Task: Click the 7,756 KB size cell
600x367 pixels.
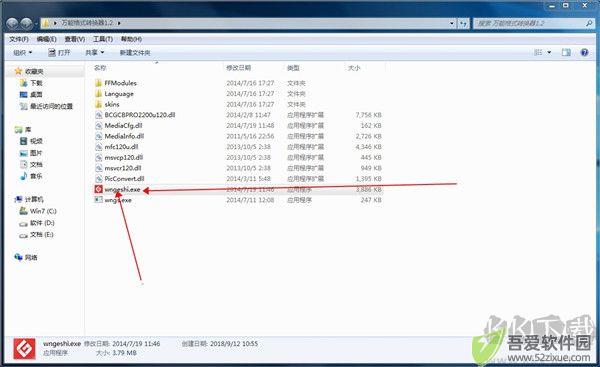Action: pyautogui.click(x=368, y=115)
